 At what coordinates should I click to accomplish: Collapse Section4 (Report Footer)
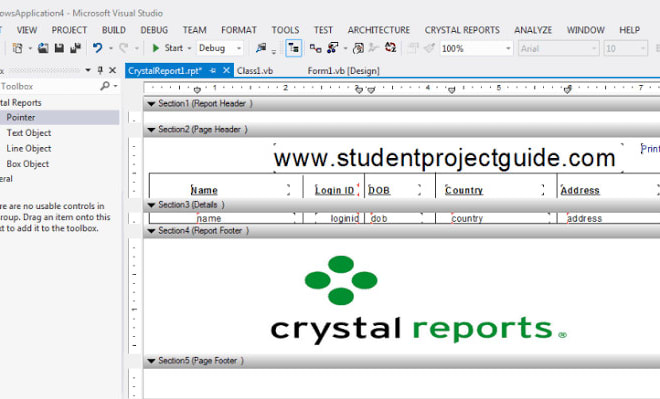click(152, 231)
